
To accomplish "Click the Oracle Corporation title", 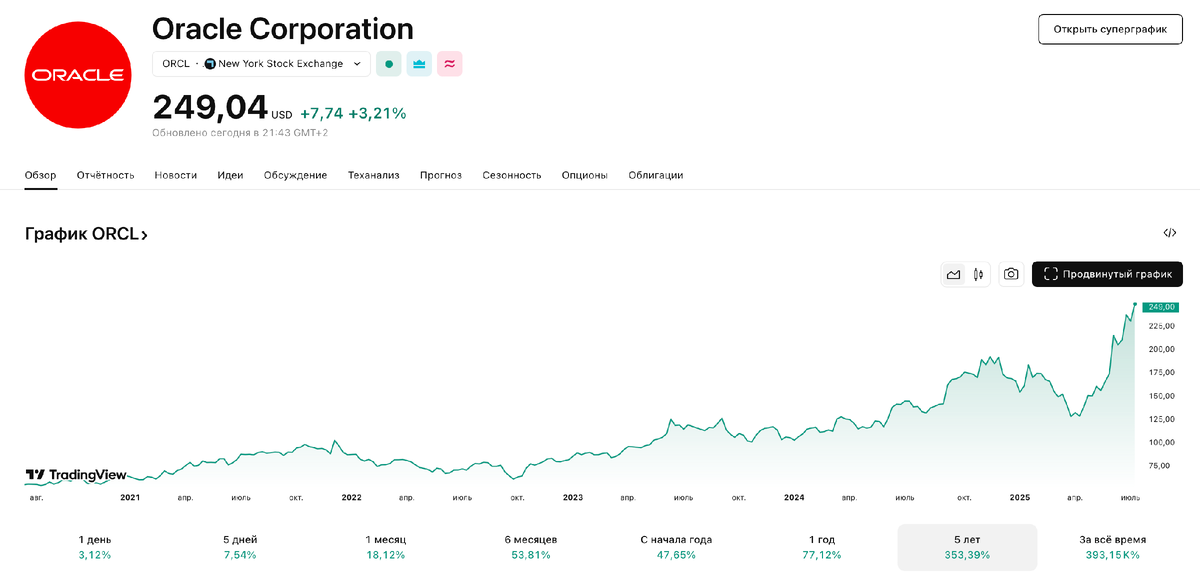I will click(x=283, y=28).
